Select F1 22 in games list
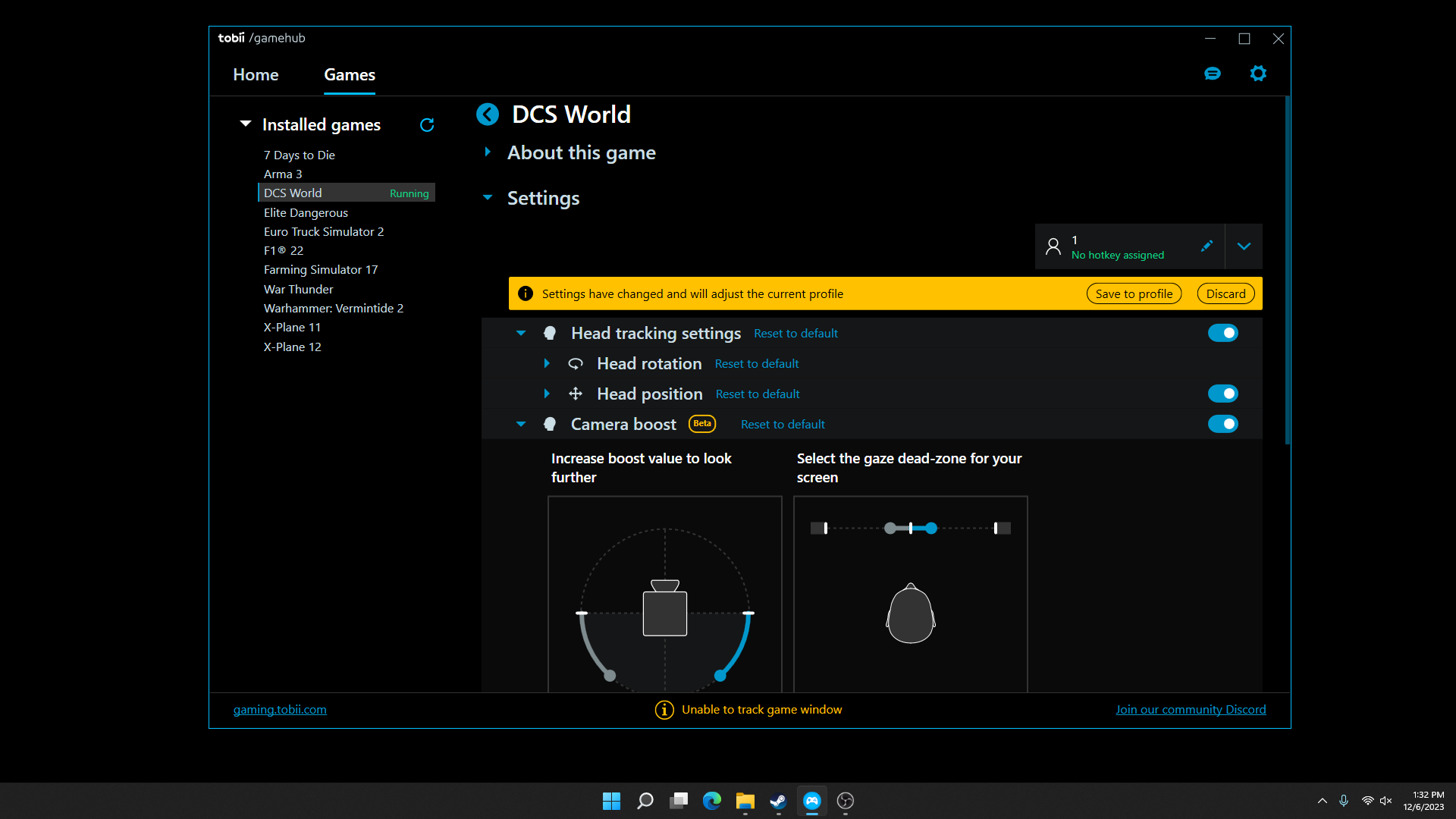Image resolution: width=1456 pixels, height=819 pixels. coord(284,251)
